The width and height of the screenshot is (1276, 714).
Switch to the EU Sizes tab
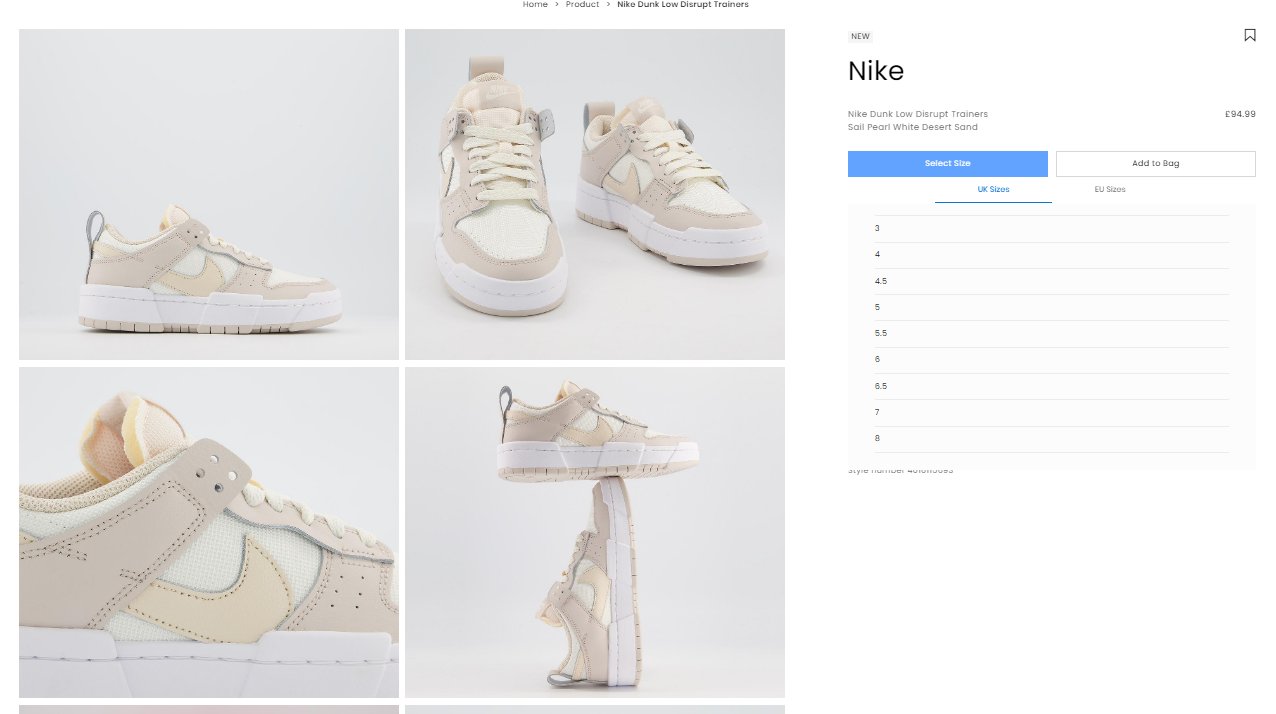(1109, 189)
